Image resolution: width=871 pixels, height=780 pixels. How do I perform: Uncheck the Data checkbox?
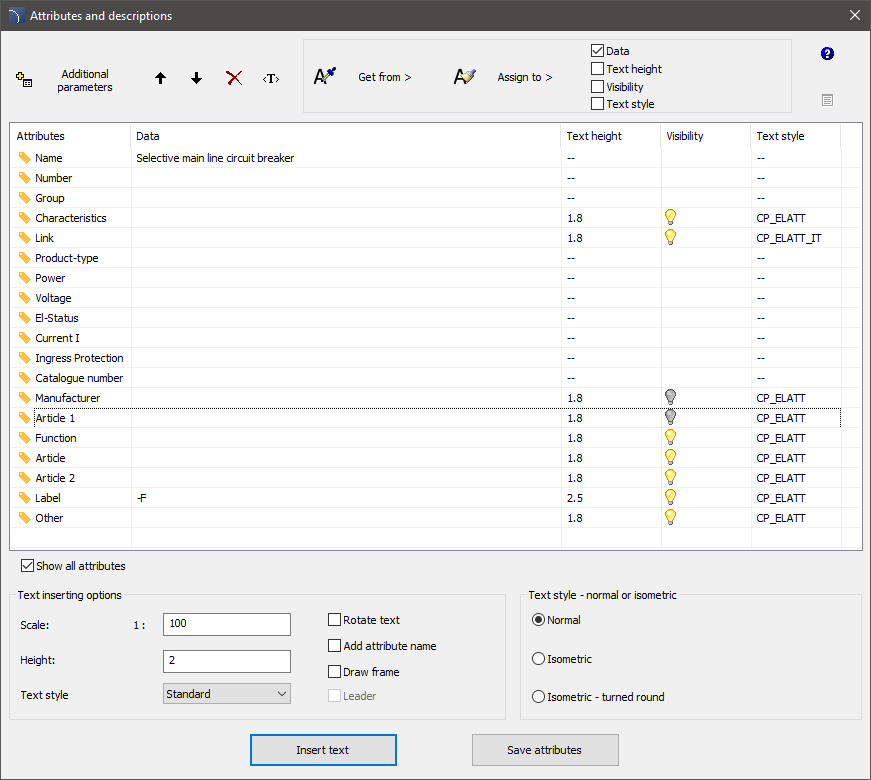[x=598, y=51]
